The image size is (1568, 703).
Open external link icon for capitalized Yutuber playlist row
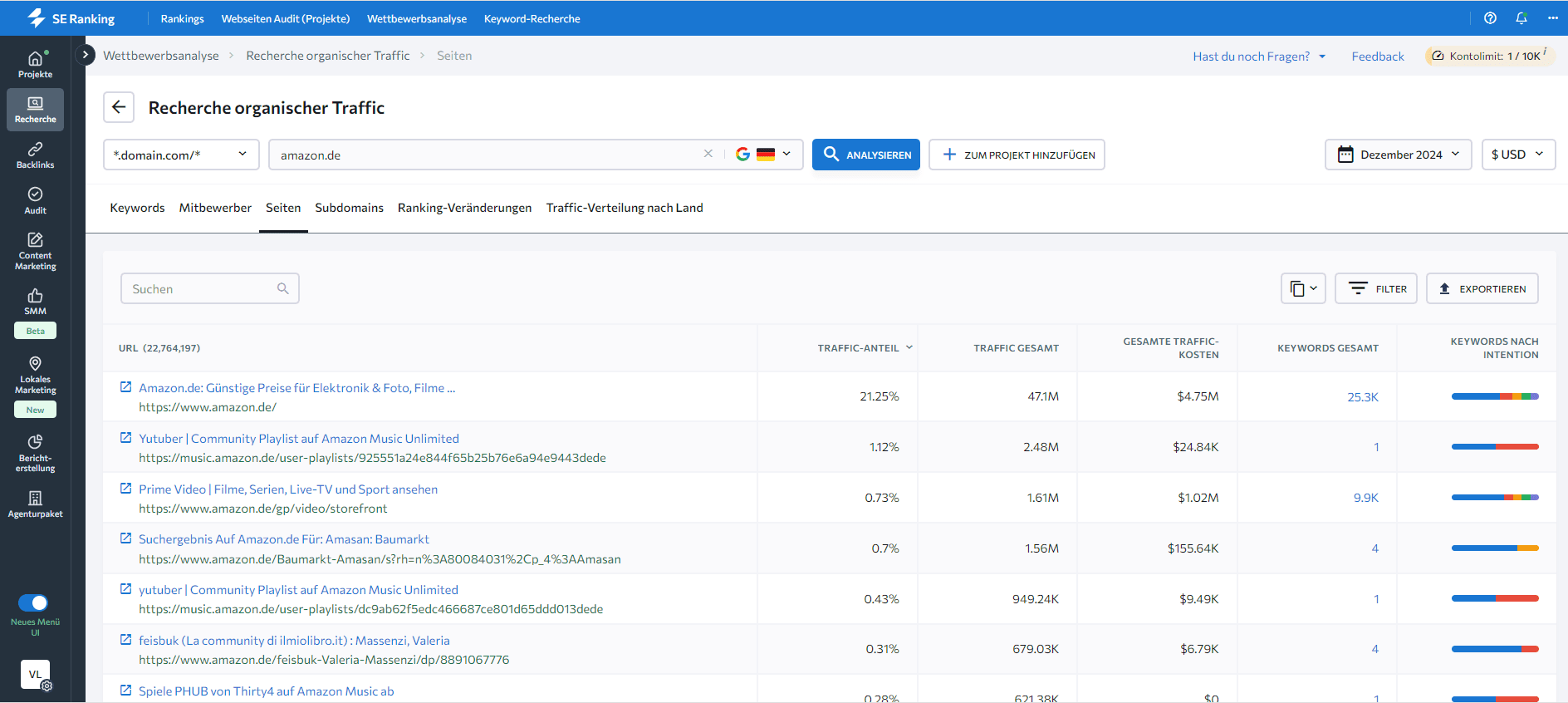[x=125, y=438]
